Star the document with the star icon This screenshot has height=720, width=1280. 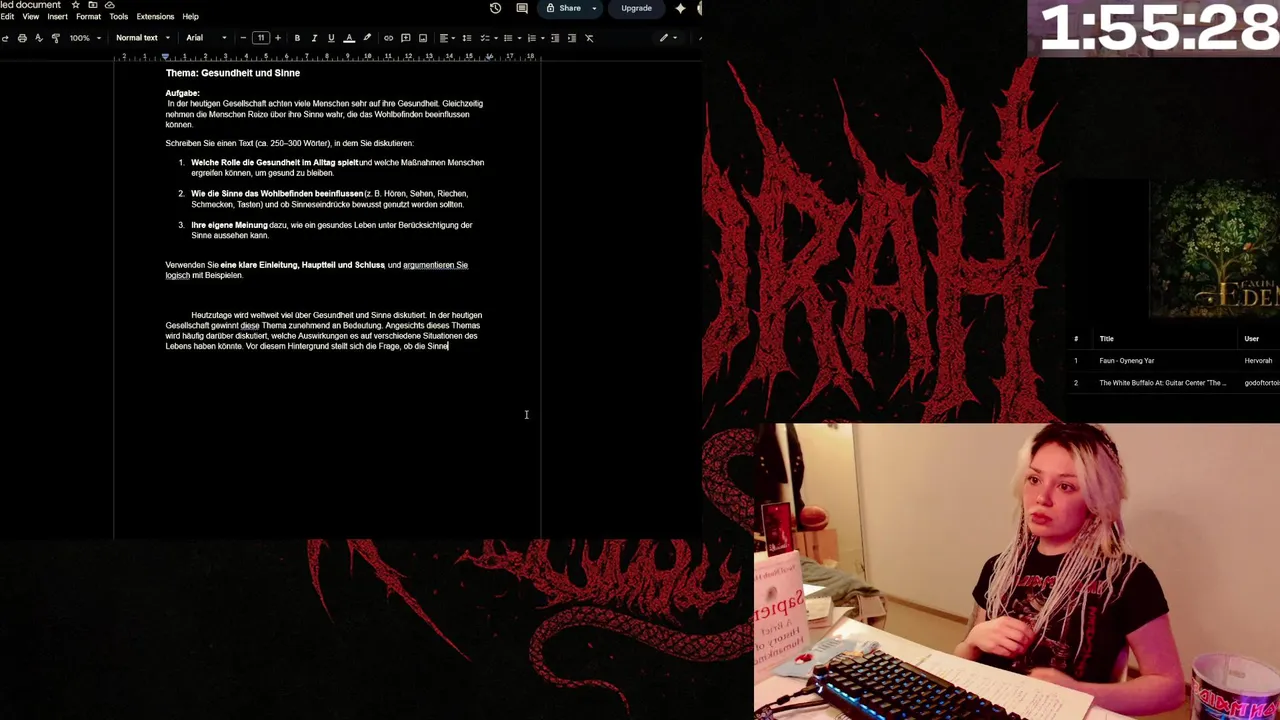point(75,5)
